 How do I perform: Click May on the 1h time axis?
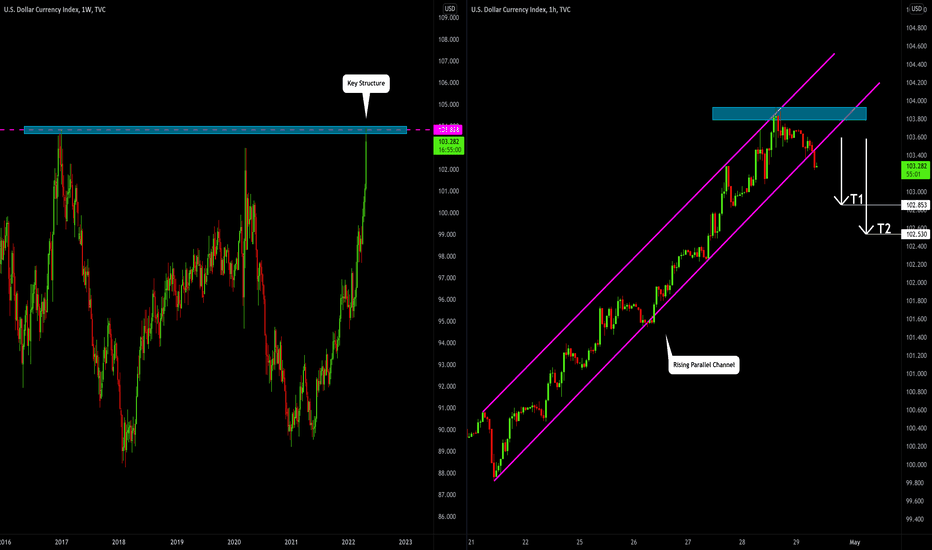(x=855, y=542)
